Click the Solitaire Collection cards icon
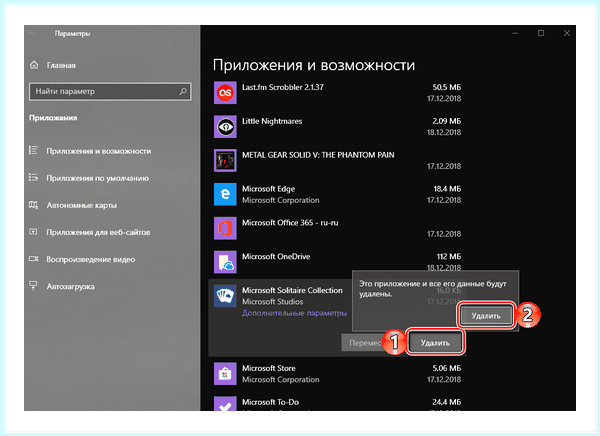600x436 pixels. coord(225,296)
